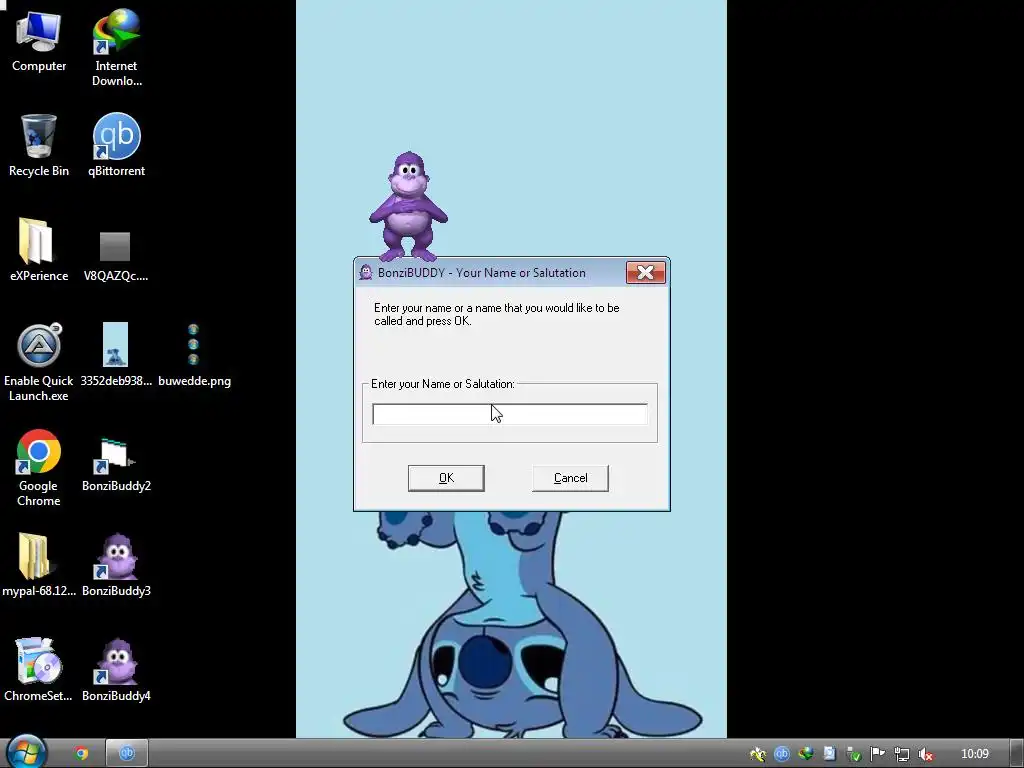Select Enable Quick Launch.exe icon

point(39,362)
